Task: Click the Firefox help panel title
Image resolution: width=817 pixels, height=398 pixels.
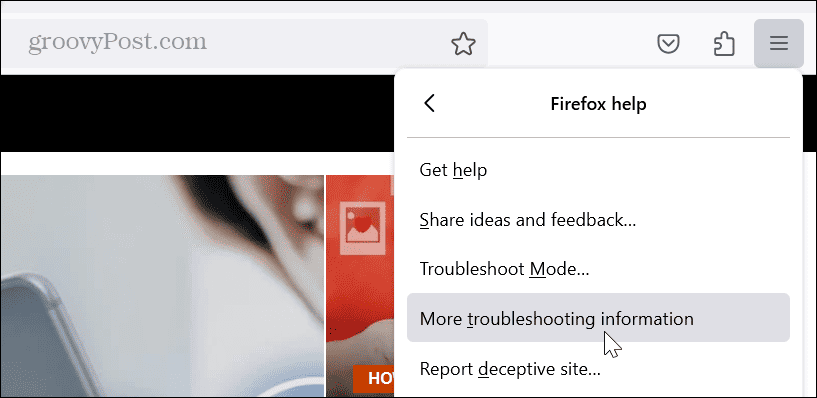Action: [598, 104]
